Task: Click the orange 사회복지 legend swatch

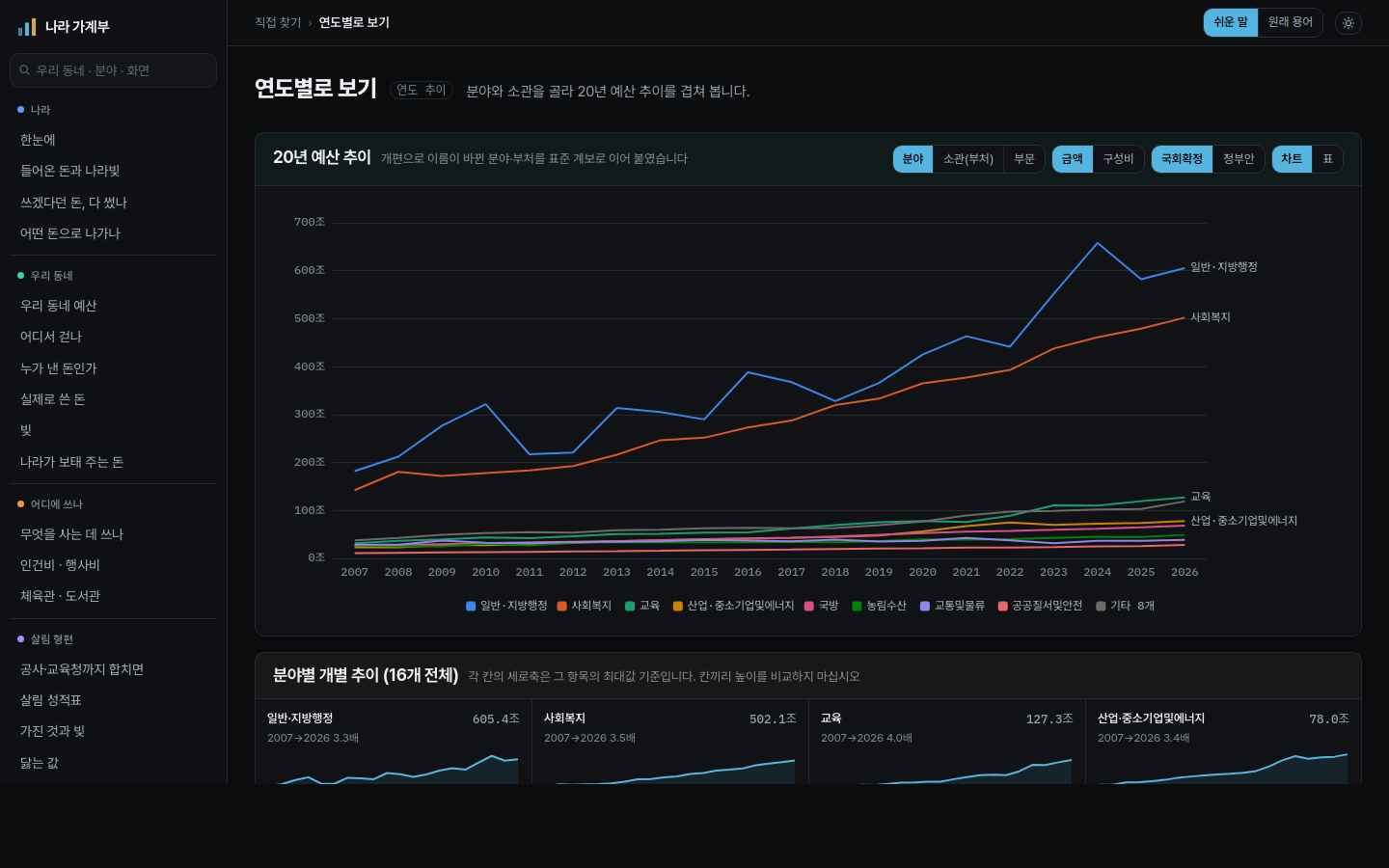Action: pyautogui.click(x=561, y=606)
